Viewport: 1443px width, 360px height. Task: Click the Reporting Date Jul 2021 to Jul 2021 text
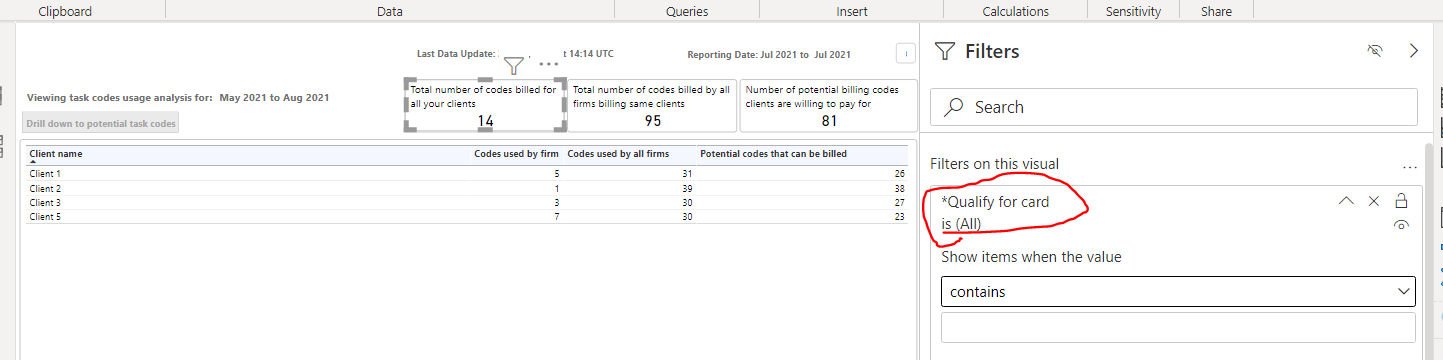pyautogui.click(x=769, y=54)
